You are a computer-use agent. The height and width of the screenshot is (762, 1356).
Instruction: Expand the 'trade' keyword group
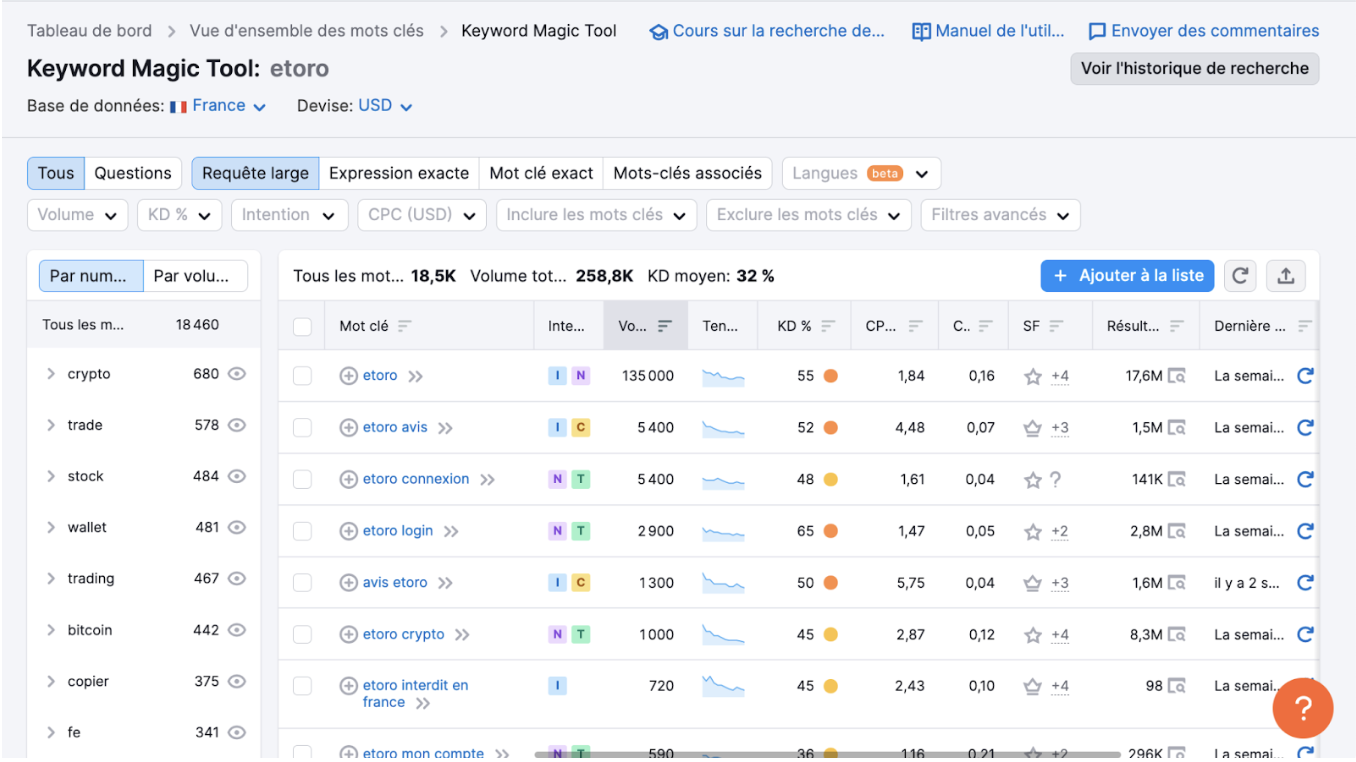click(51, 425)
